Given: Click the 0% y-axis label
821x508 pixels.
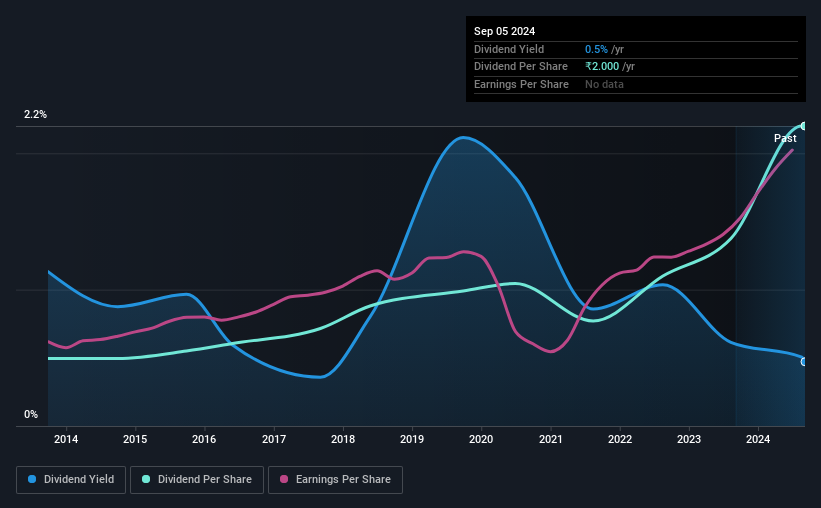Looking at the screenshot, I should 31,414.
